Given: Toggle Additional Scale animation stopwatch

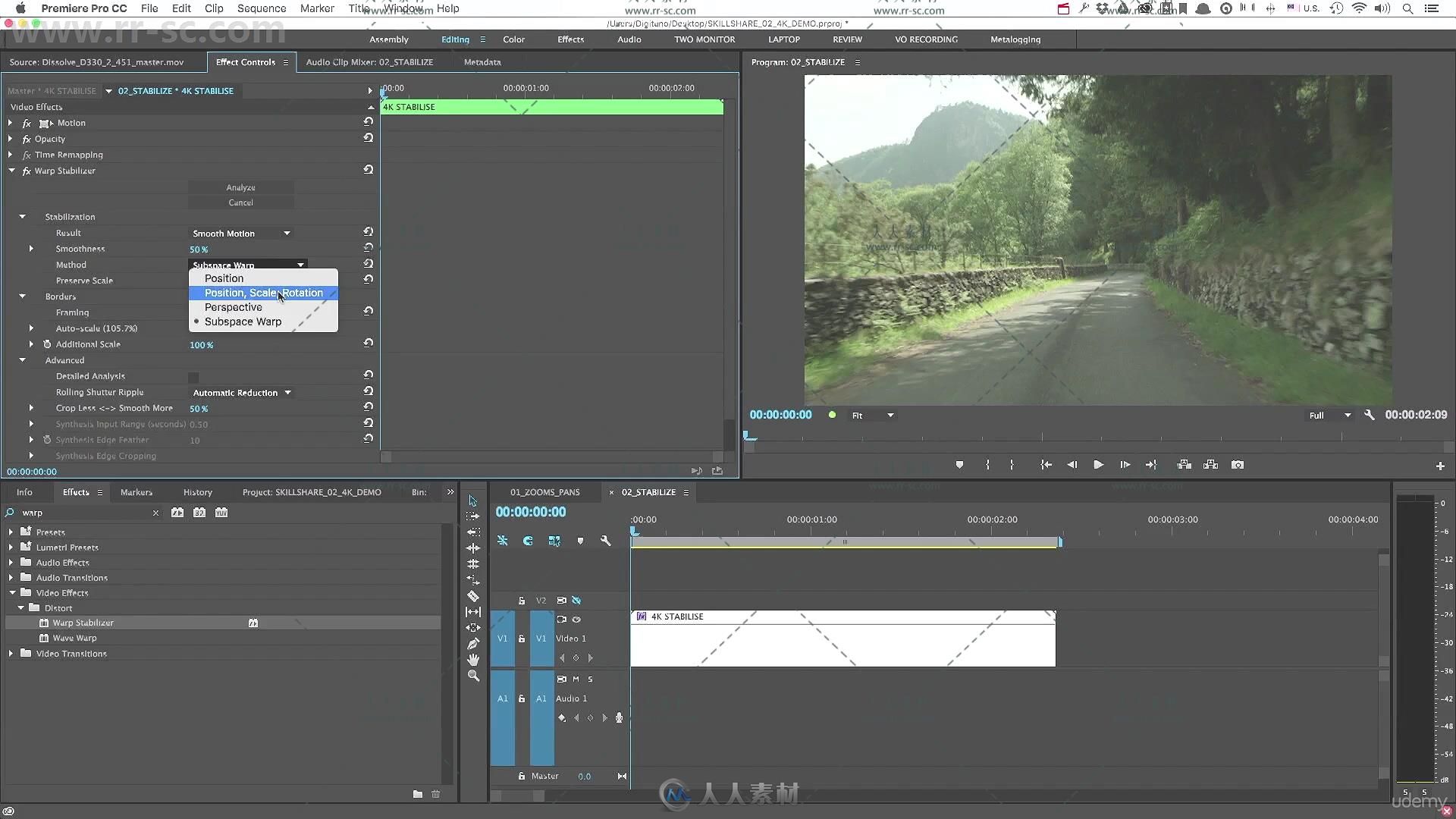Looking at the screenshot, I should click(x=47, y=344).
